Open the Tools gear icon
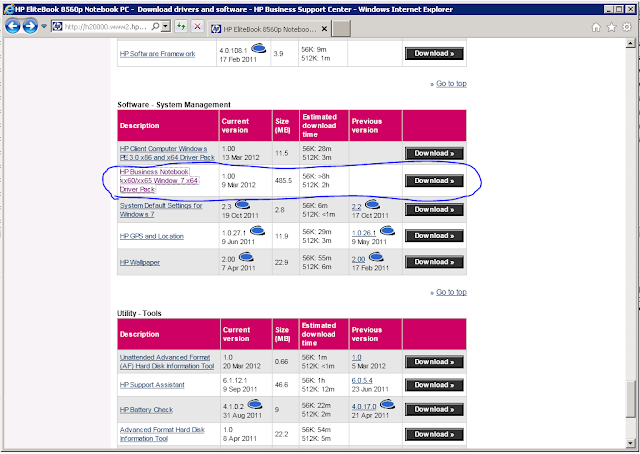This screenshot has width=640, height=454. coord(627,27)
